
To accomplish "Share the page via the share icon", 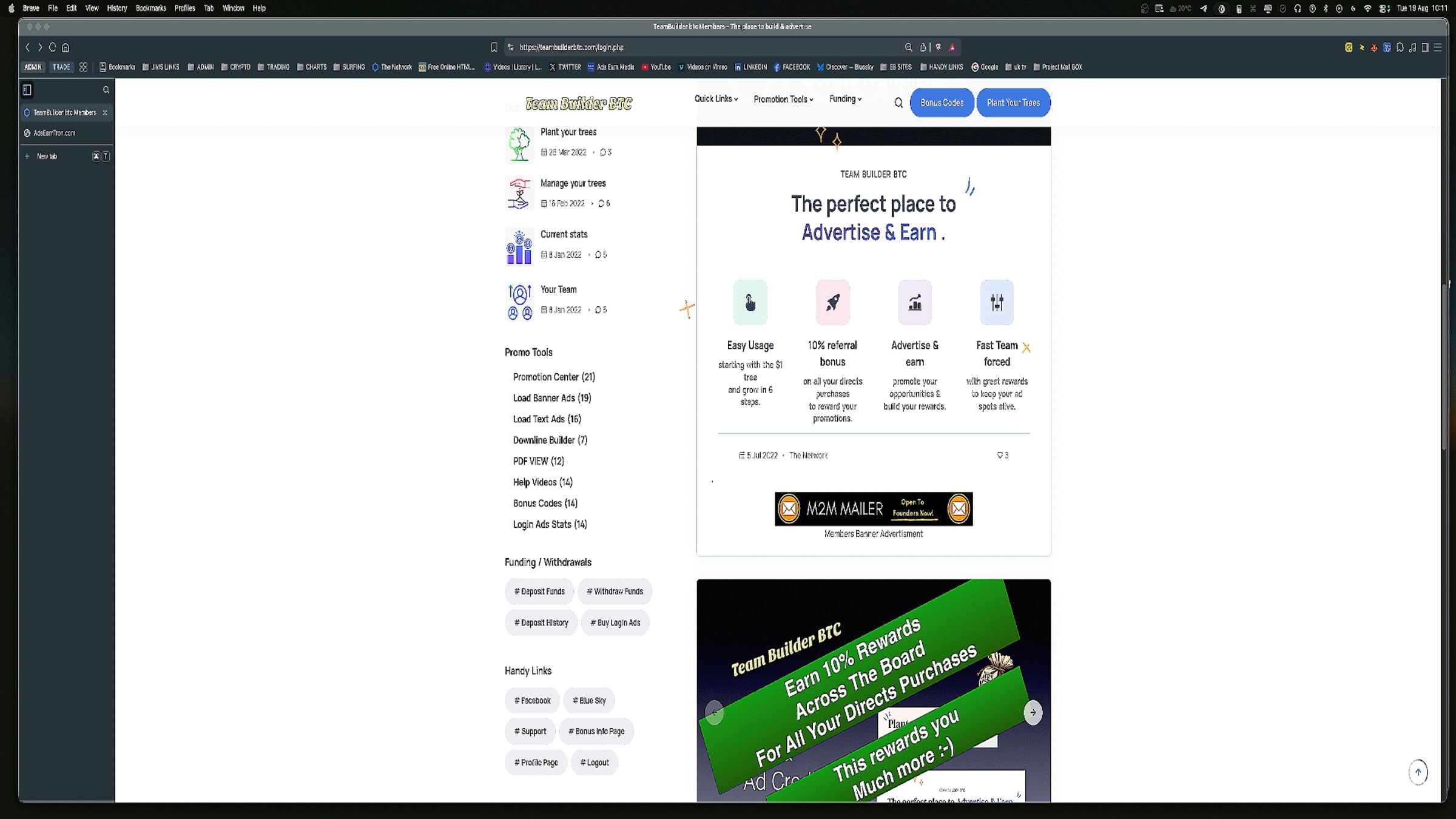I will [x=923, y=47].
